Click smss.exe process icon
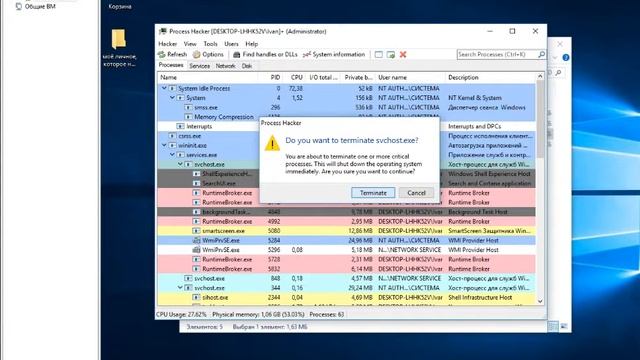Screen dimensions: 640x360 point(188,107)
